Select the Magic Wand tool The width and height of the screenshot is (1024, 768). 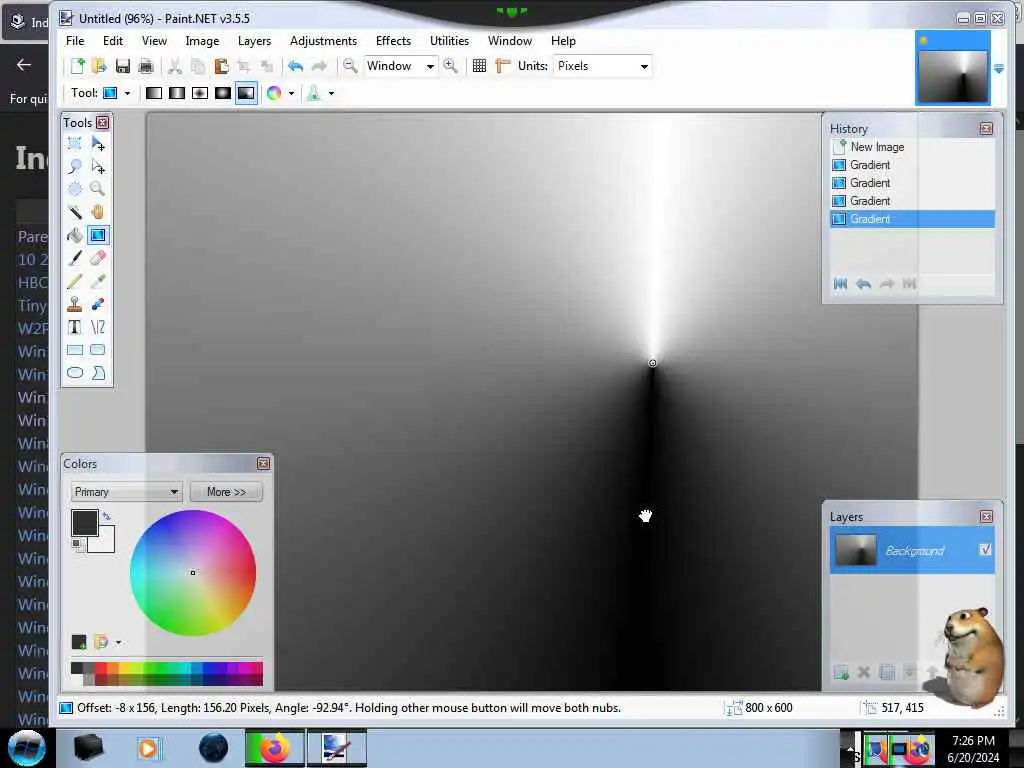click(x=74, y=212)
